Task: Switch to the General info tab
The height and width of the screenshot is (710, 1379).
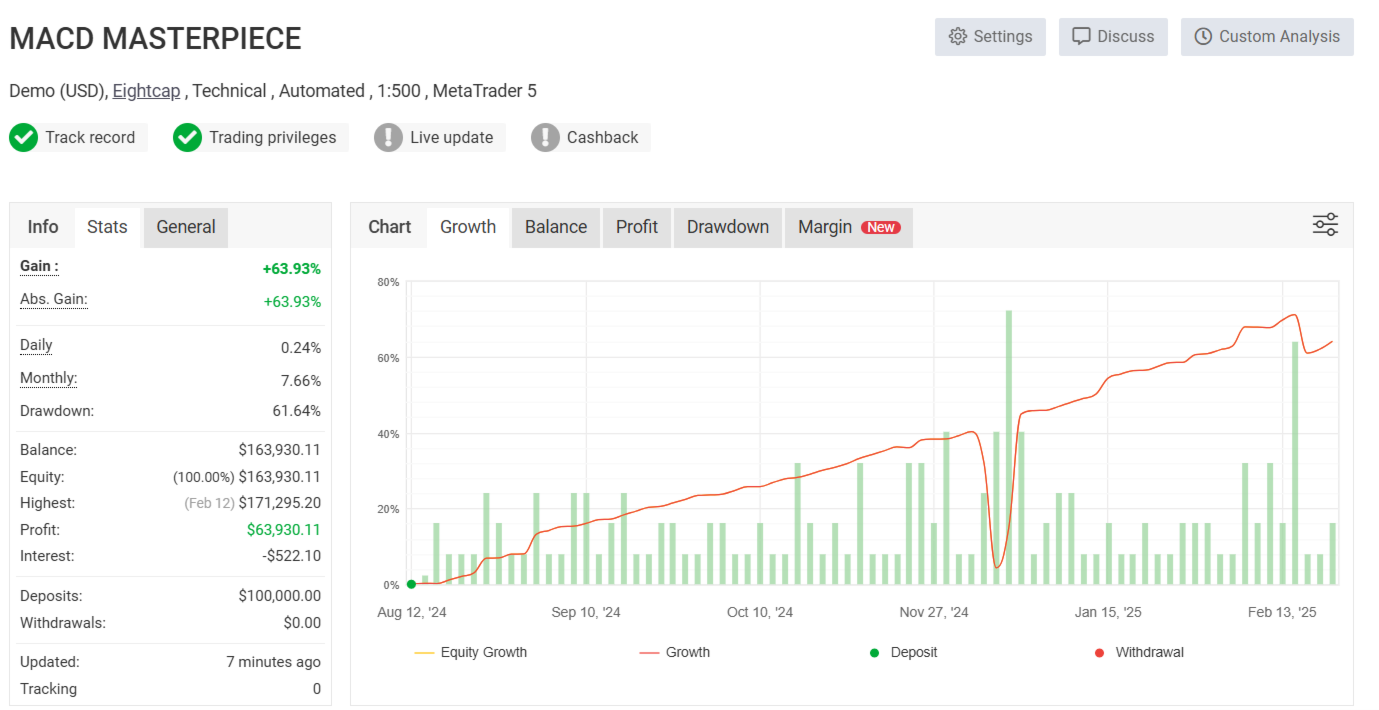Action: click(x=186, y=227)
